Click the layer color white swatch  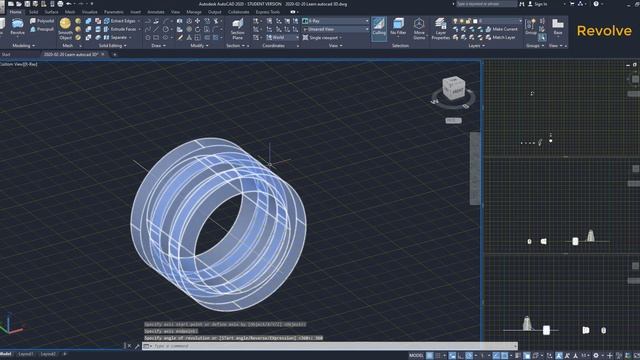476,21
